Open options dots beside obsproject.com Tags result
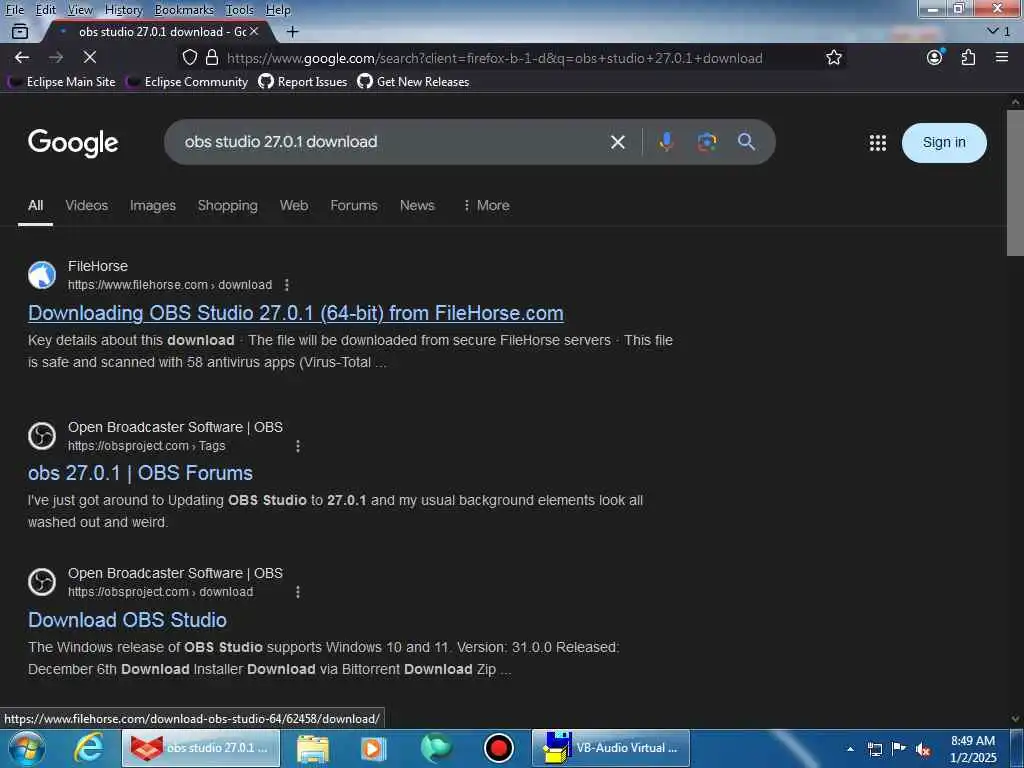The height and width of the screenshot is (768, 1024). coord(298,445)
